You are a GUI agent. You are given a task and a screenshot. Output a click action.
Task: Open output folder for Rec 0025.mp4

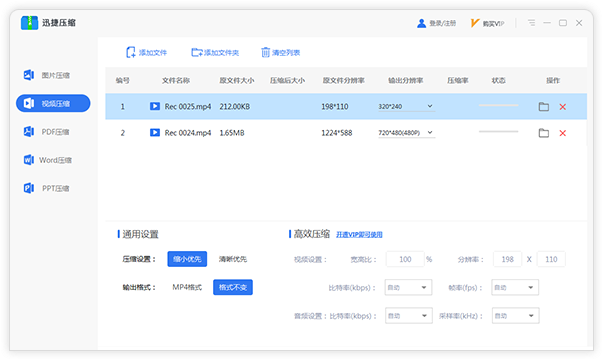coord(543,107)
